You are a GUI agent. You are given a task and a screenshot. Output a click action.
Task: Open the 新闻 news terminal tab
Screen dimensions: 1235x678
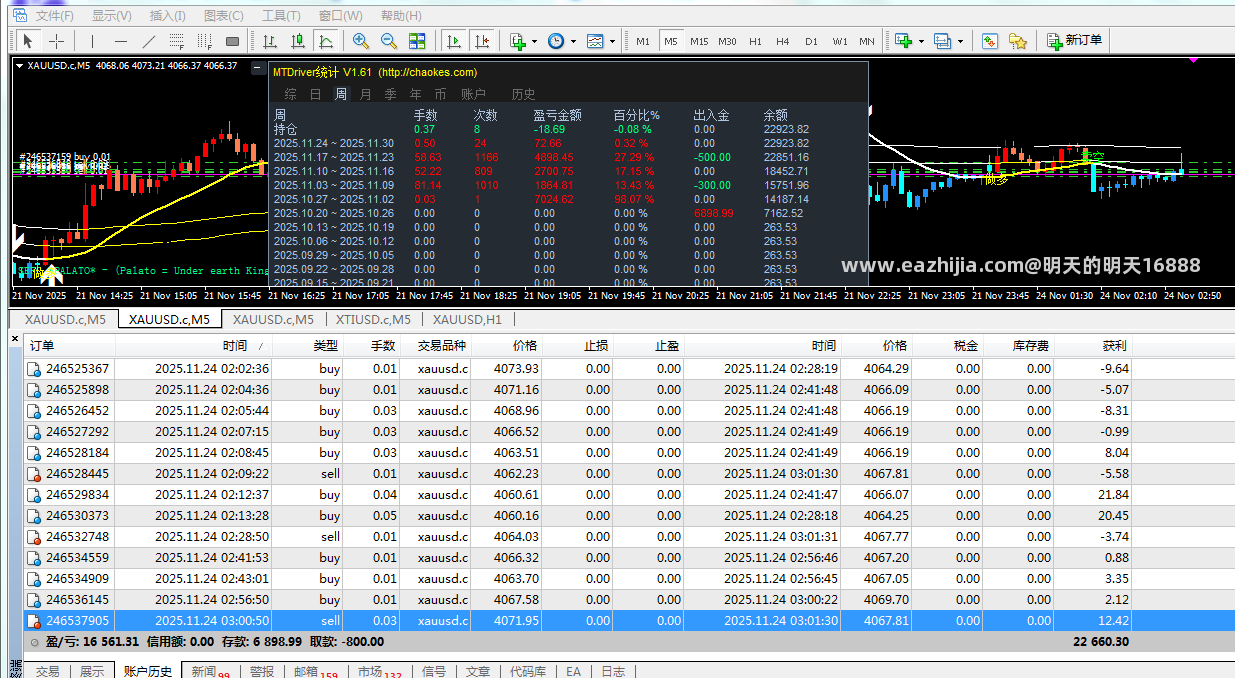pyautogui.click(x=210, y=672)
